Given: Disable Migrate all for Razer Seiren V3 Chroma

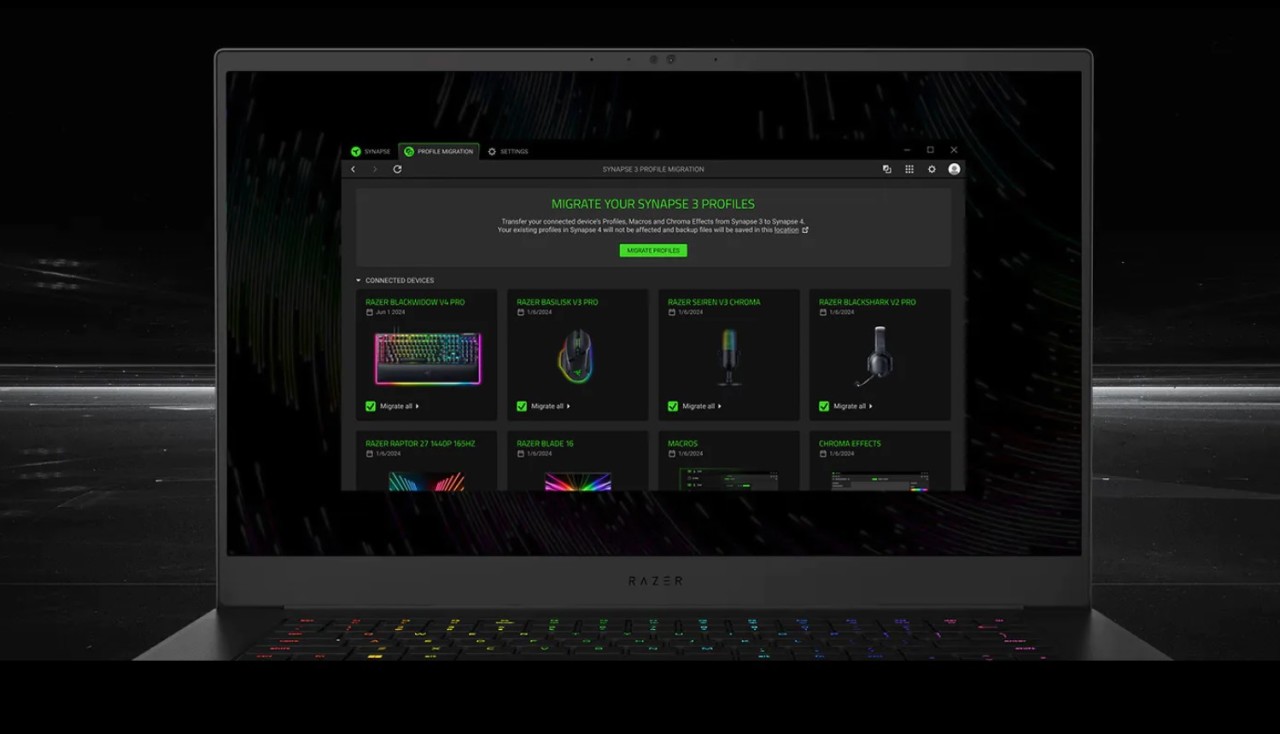Looking at the screenshot, I should (673, 406).
